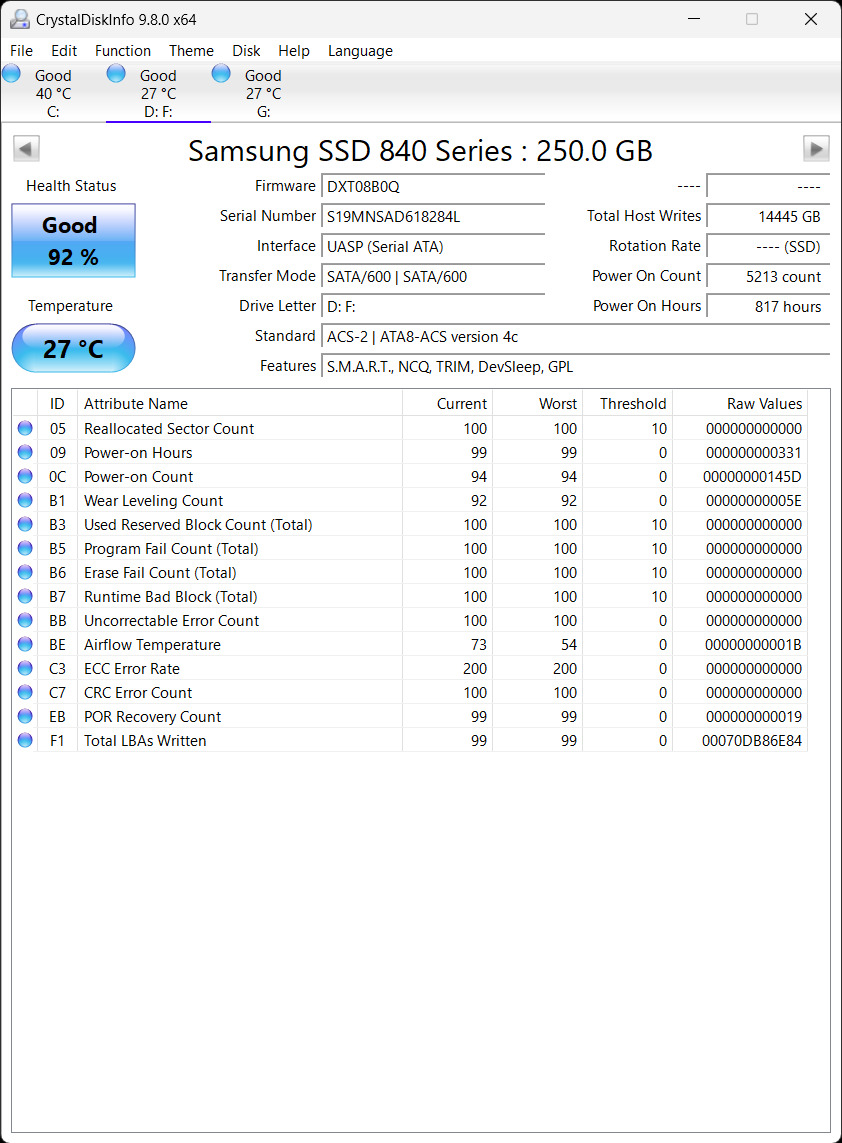Image resolution: width=842 pixels, height=1143 pixels.
Task: Click raw value 00070DB86E84
Action: (x=752, y=741)
